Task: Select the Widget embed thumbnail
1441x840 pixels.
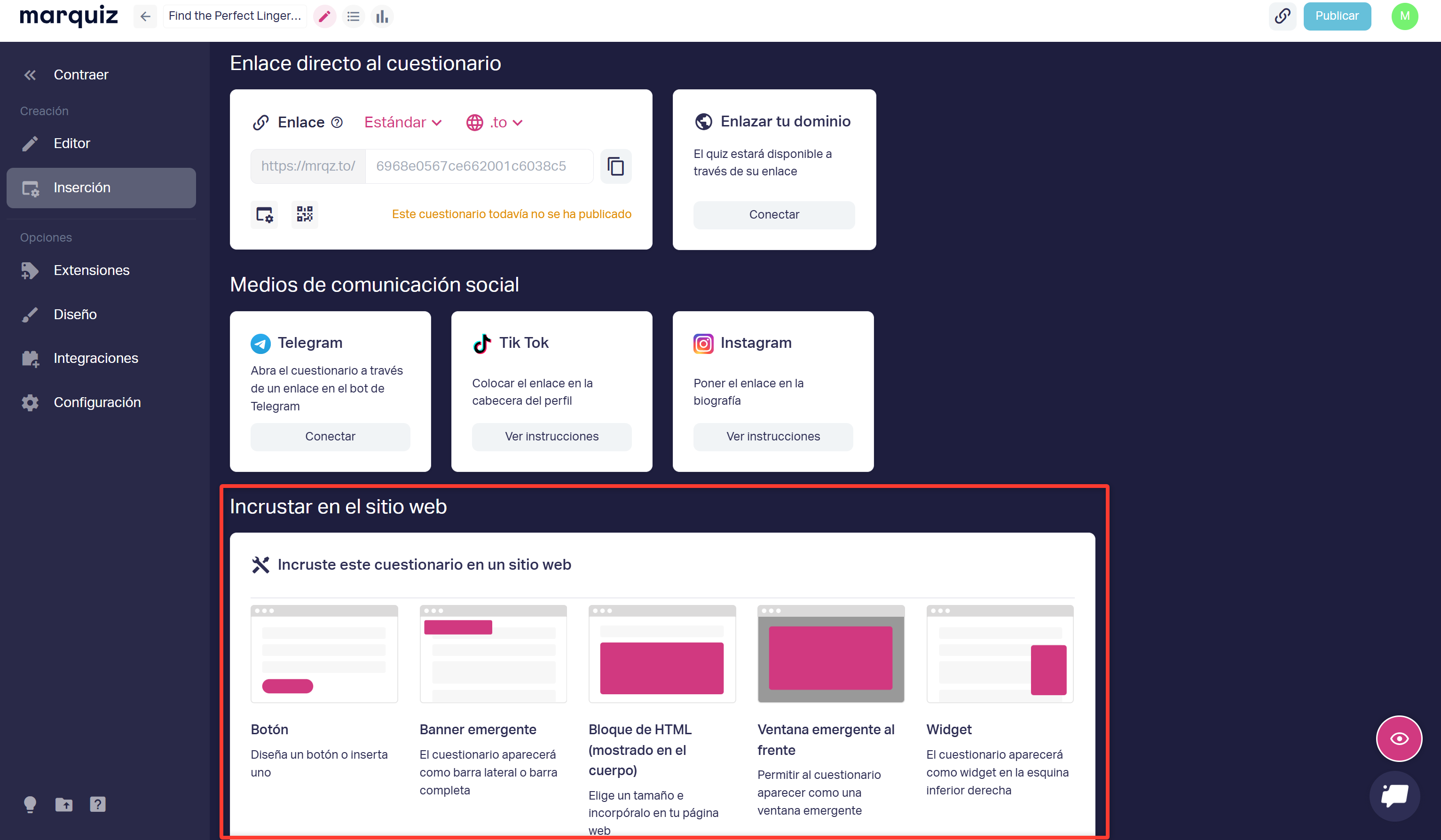Action: pyautogui.click(x=999, y=653)
